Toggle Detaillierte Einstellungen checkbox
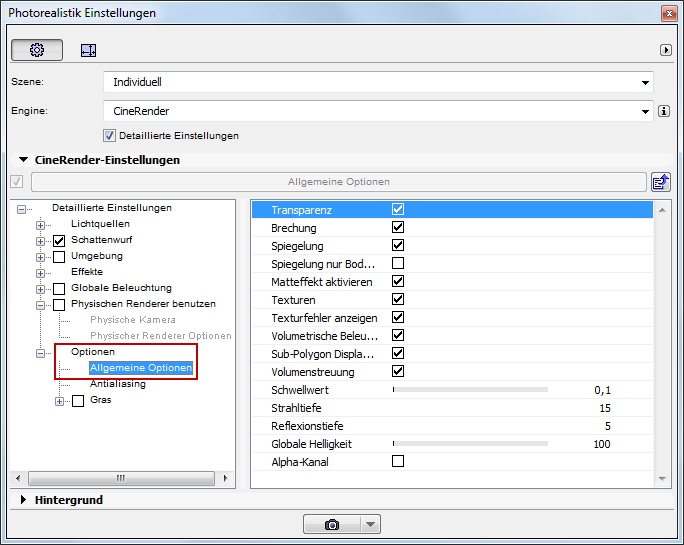The height and width of the screenshot is (545, 684). (109, 136)
